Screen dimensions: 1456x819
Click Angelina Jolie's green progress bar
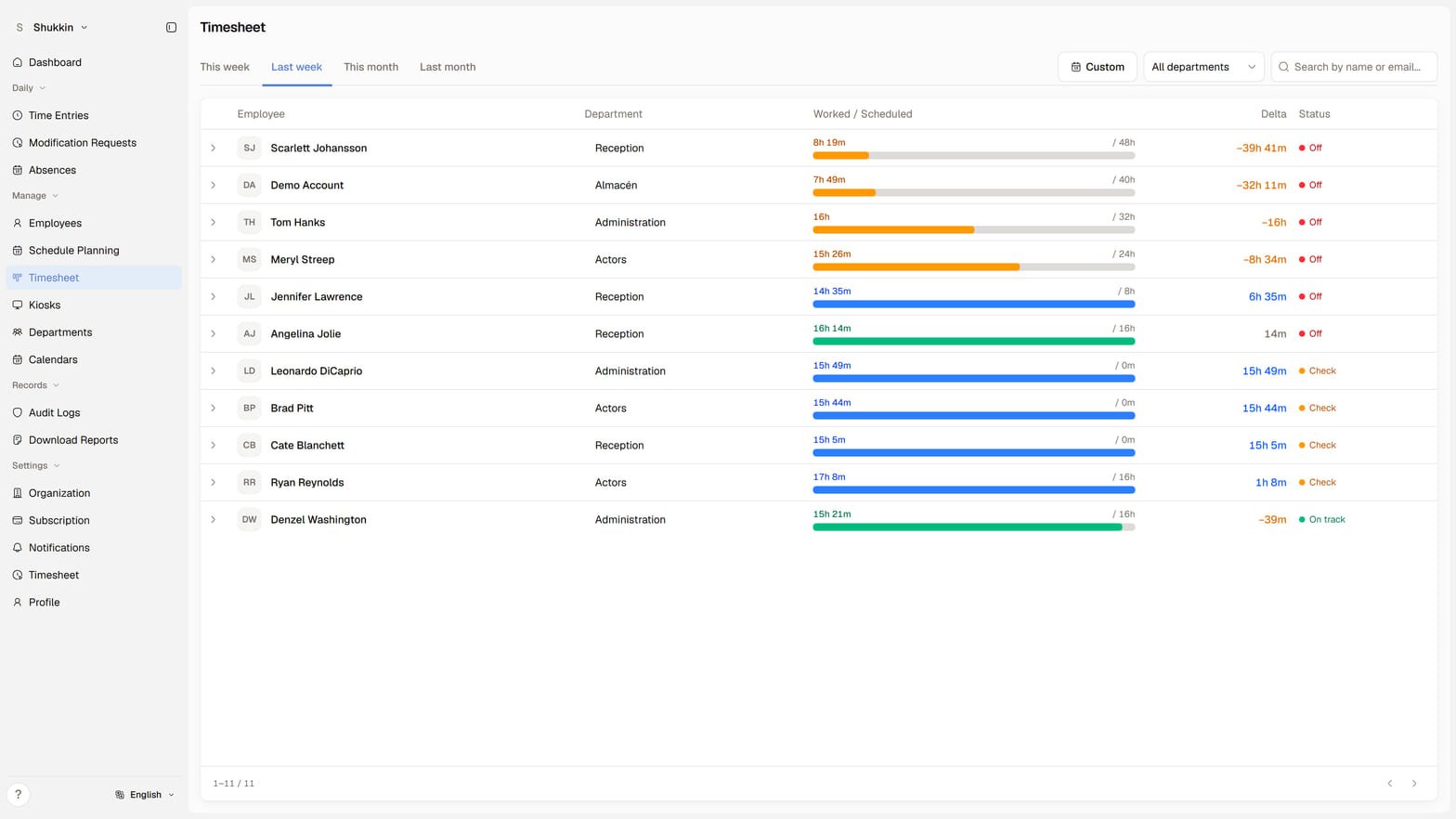(x=974, y=342)
